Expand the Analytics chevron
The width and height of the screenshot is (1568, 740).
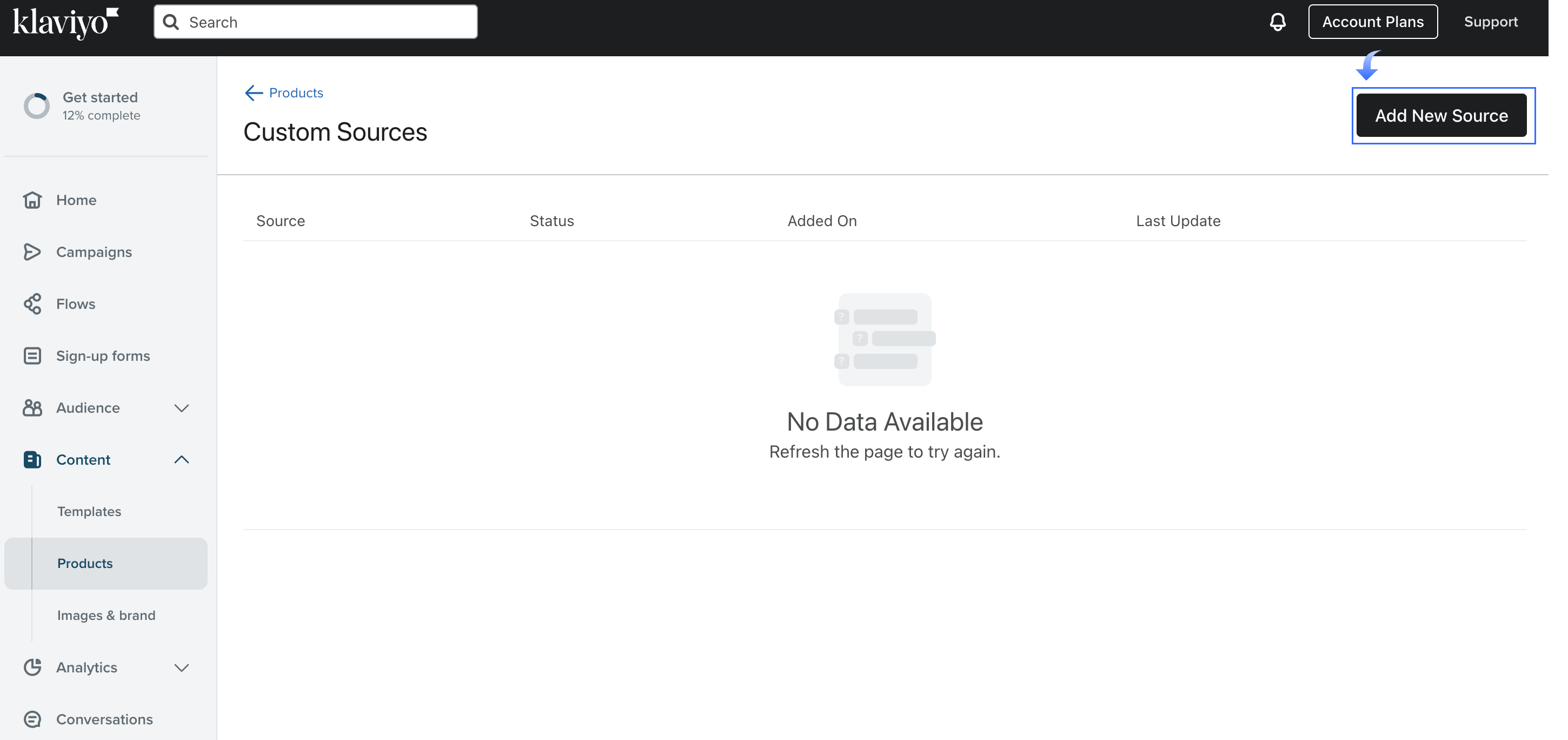[x=181, y=667]
